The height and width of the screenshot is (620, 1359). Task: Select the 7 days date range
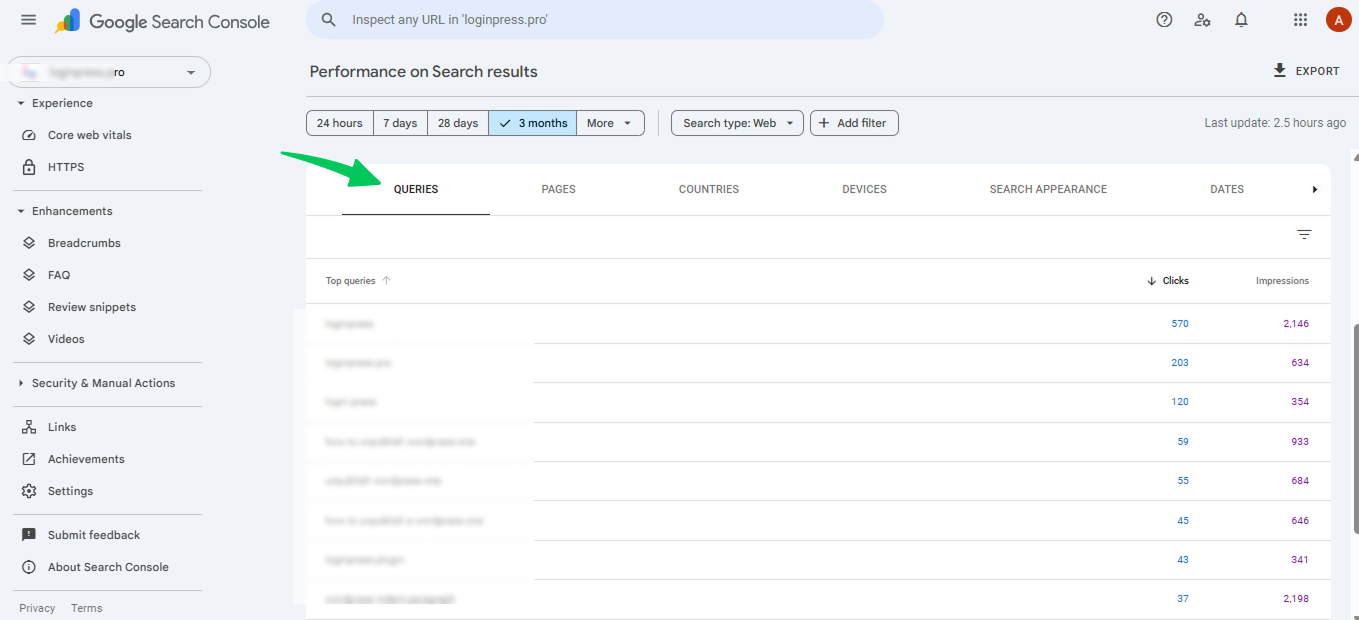pyautogui.click(x=400, y=122)
